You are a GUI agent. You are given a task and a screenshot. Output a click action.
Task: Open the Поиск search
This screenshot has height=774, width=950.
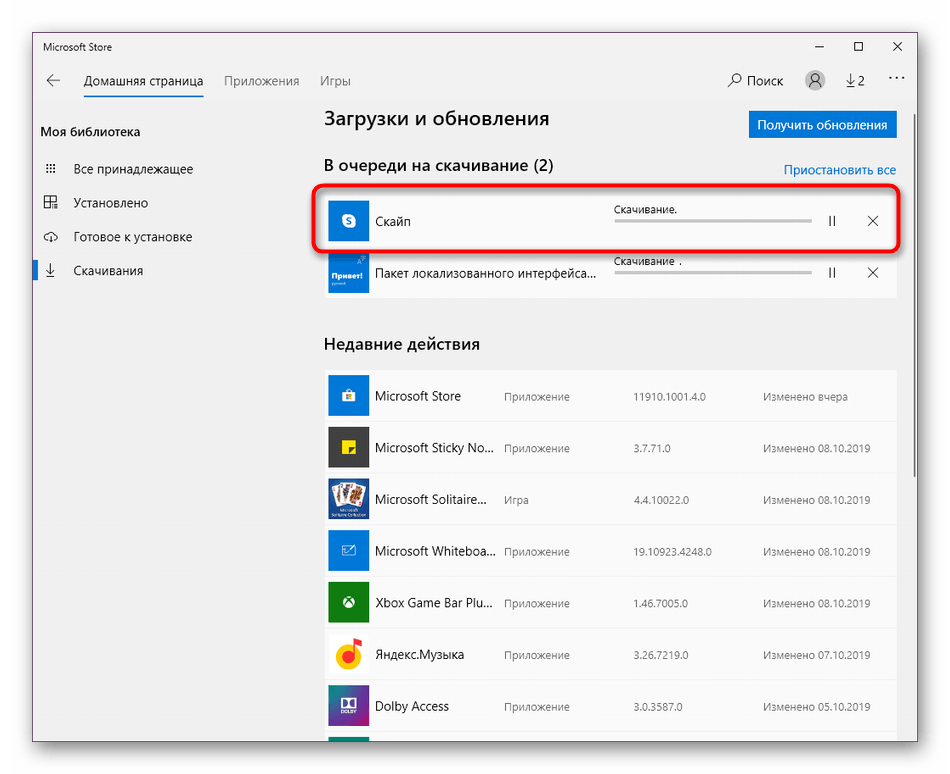point(755,81)
